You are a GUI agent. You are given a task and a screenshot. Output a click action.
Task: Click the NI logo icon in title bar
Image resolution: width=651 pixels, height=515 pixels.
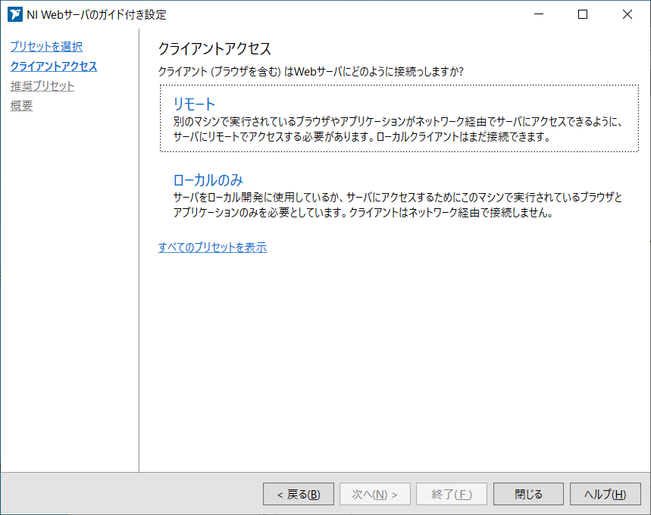coord(15,15)
